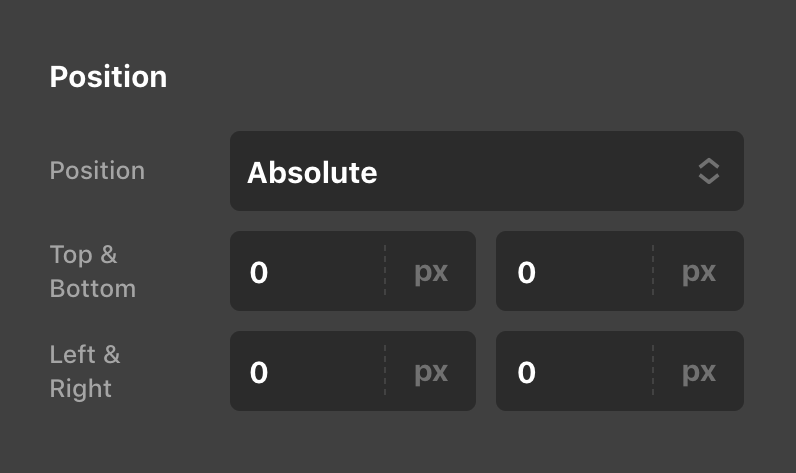
Task: Click the dashed divider in the Bottom field
Action: 653,272
